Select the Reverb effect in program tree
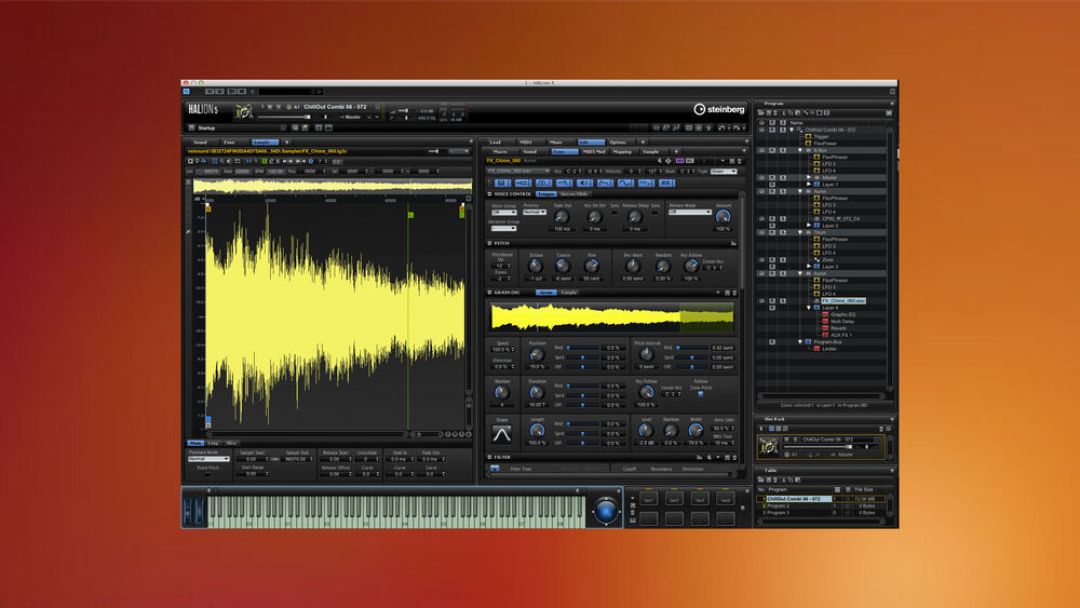 click(838, 328)
